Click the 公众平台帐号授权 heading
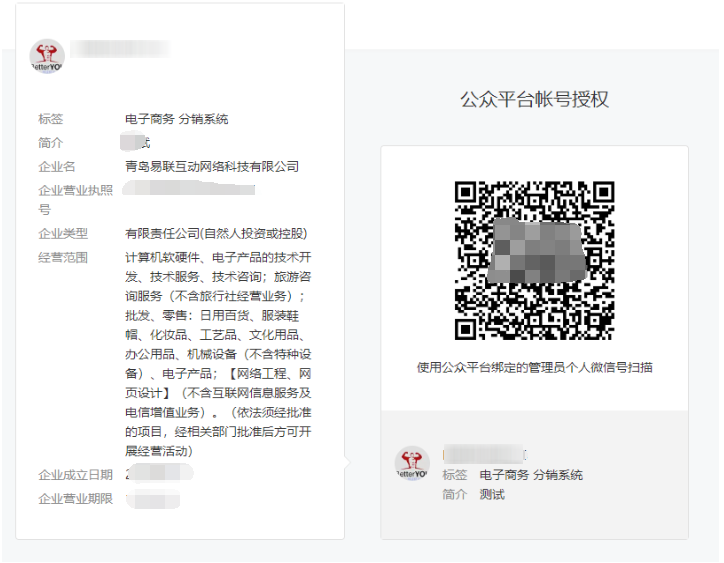The height and width of the screenshot is (563, 724). tap(534, 99)
